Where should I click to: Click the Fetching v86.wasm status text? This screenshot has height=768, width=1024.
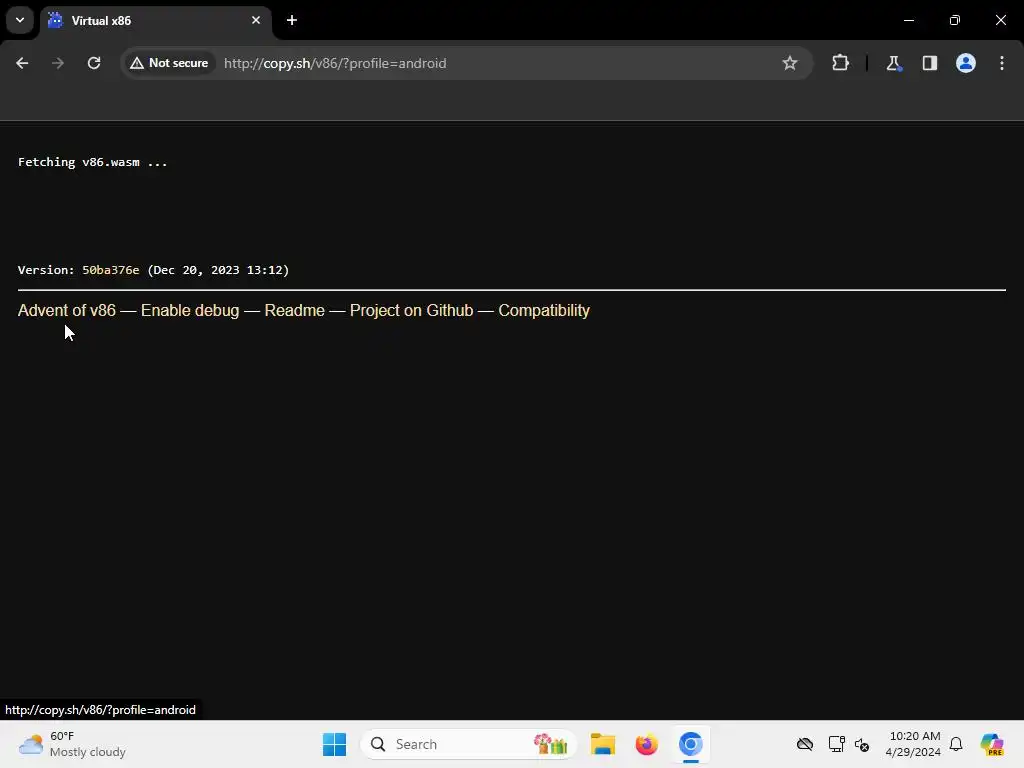[93, 162]
